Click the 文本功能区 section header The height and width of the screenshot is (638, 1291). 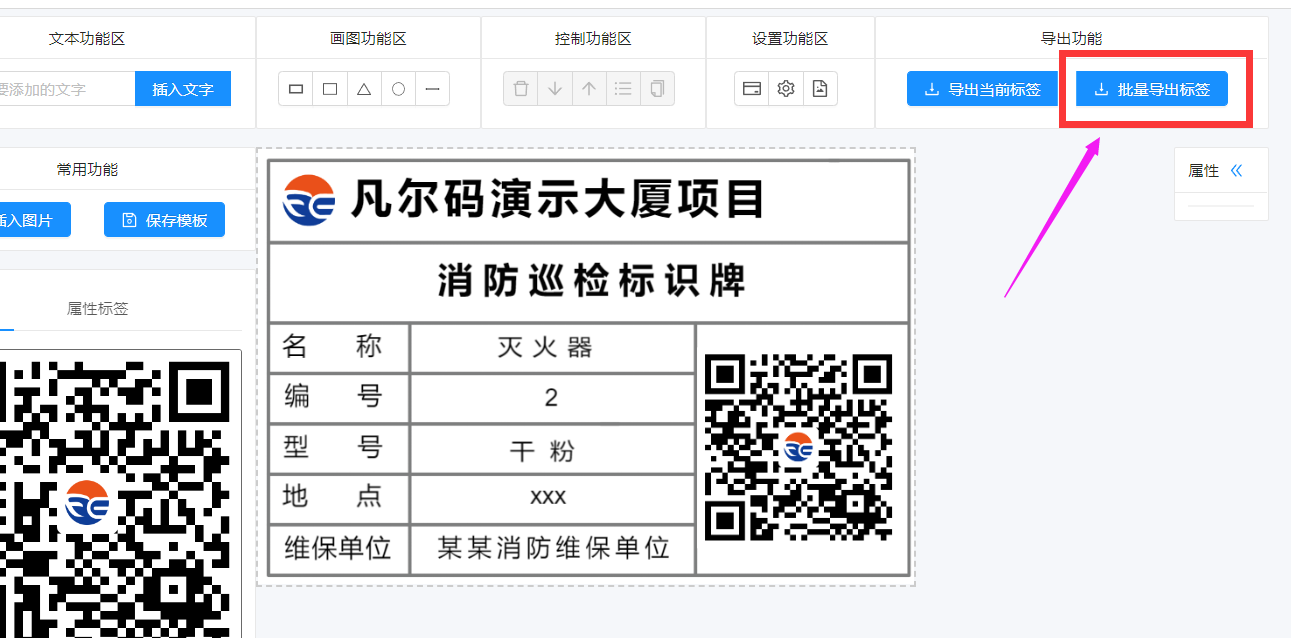tap(87, 38)
